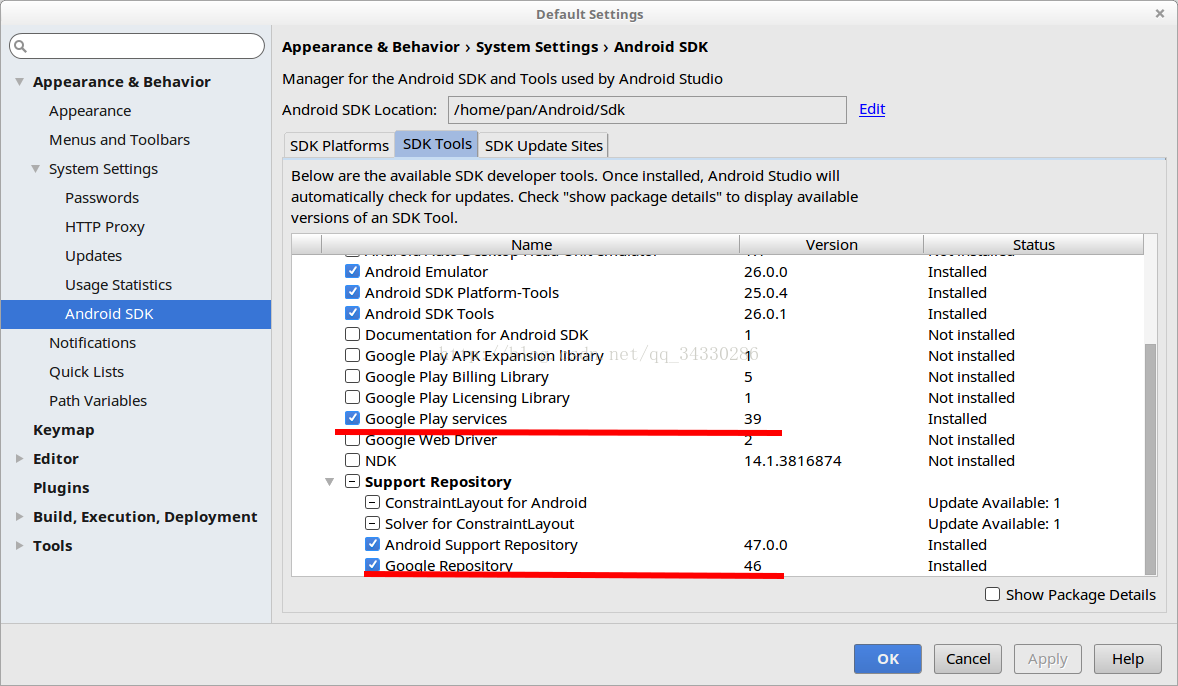The image size is (1178, 686).
Task: Click Android Support Repository version 47.0.0
Action: (766, 545)
